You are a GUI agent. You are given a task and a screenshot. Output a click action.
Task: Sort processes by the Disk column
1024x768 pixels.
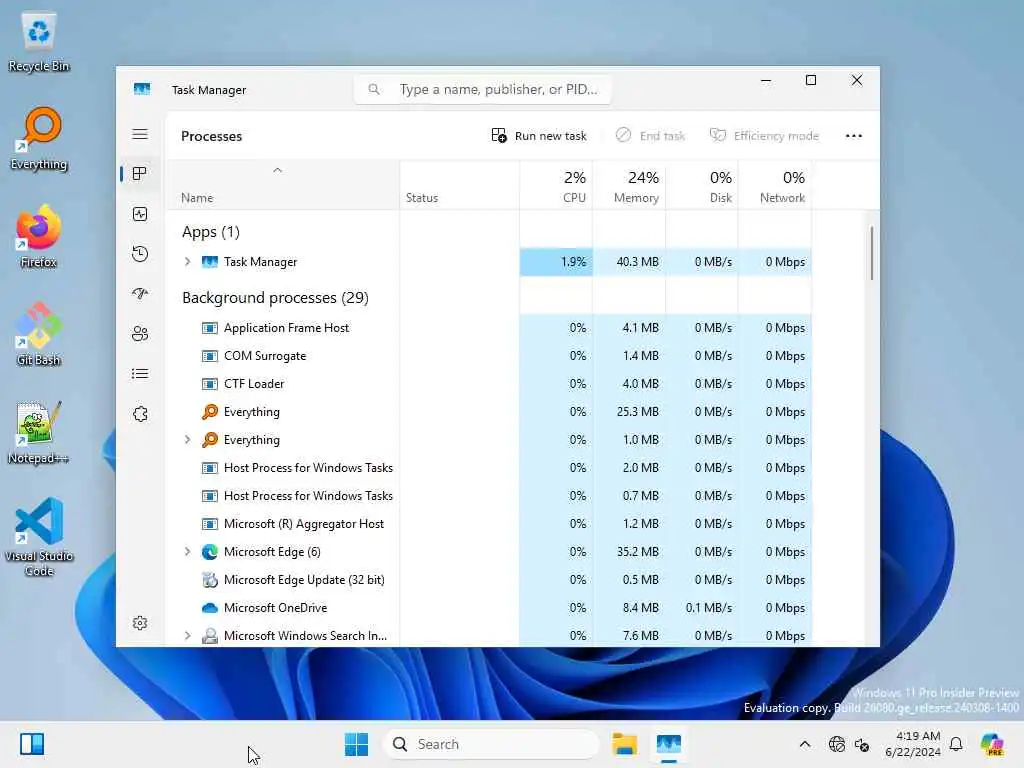(x=702, y=187)
